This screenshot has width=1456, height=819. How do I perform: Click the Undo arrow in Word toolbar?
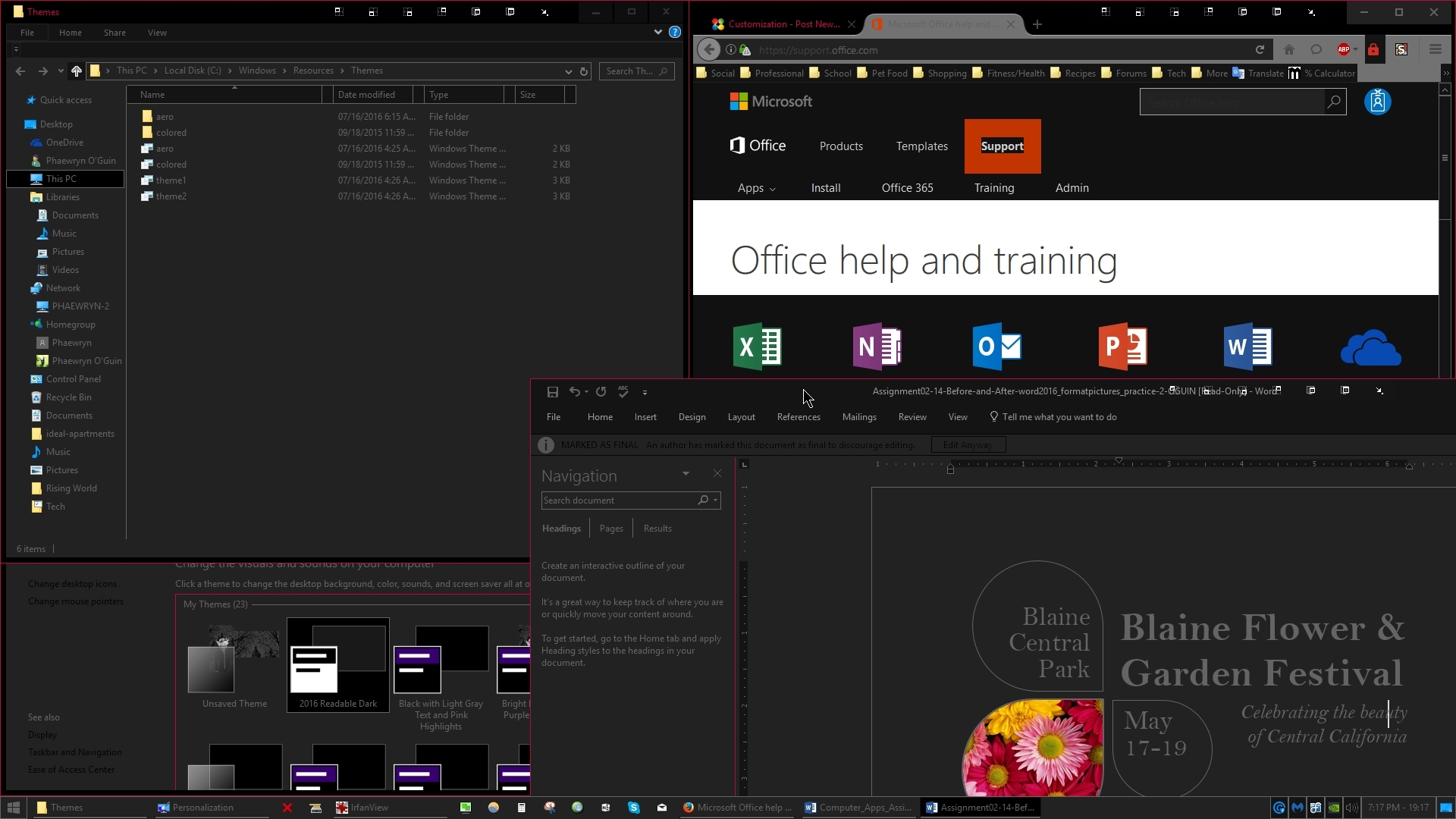(x=574, y=392)
